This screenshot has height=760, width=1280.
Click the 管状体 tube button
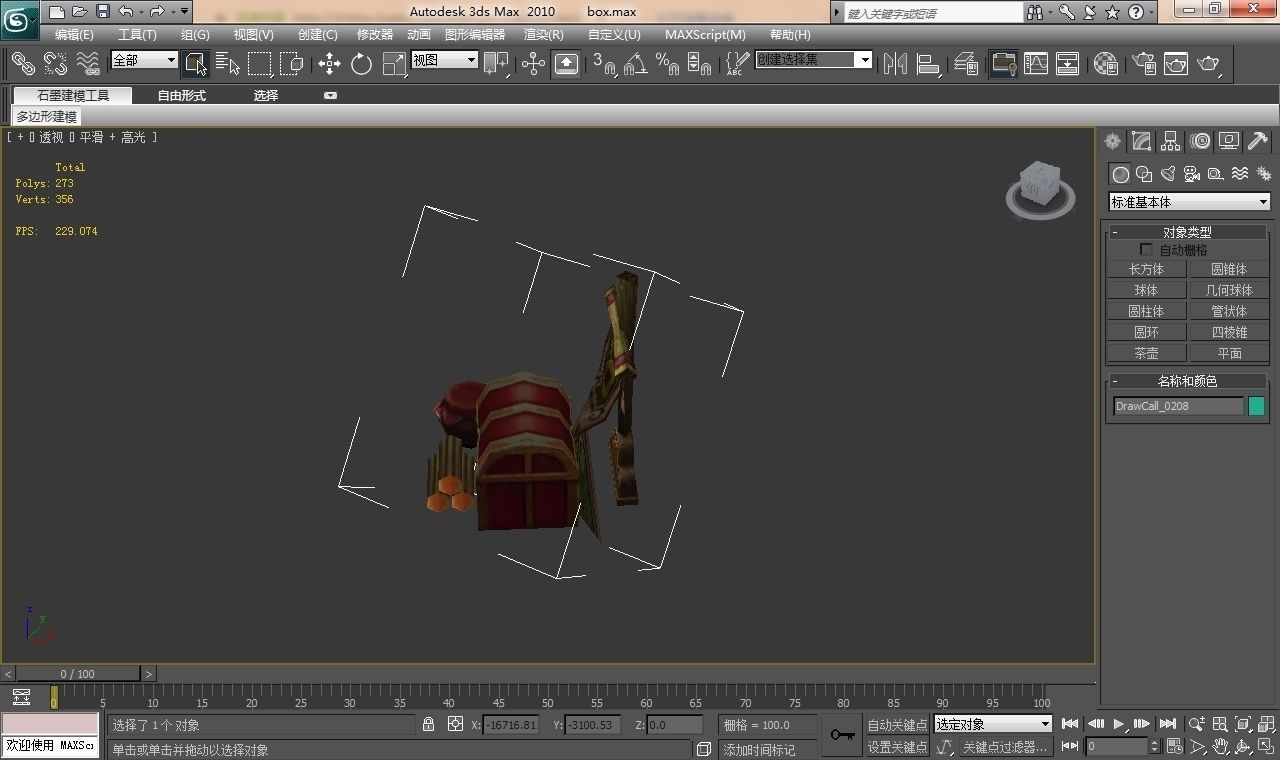[1229, 311]
